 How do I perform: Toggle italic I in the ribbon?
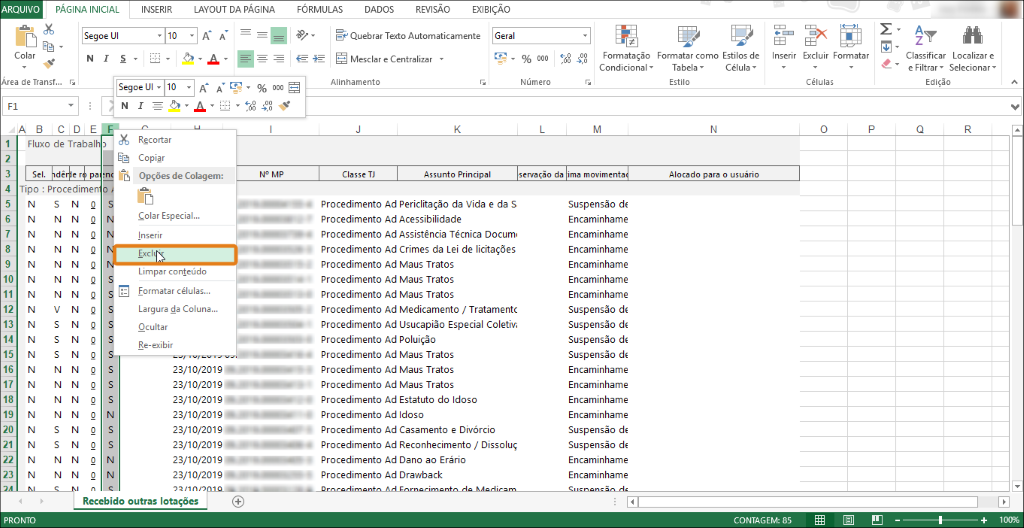click(106, 59)
